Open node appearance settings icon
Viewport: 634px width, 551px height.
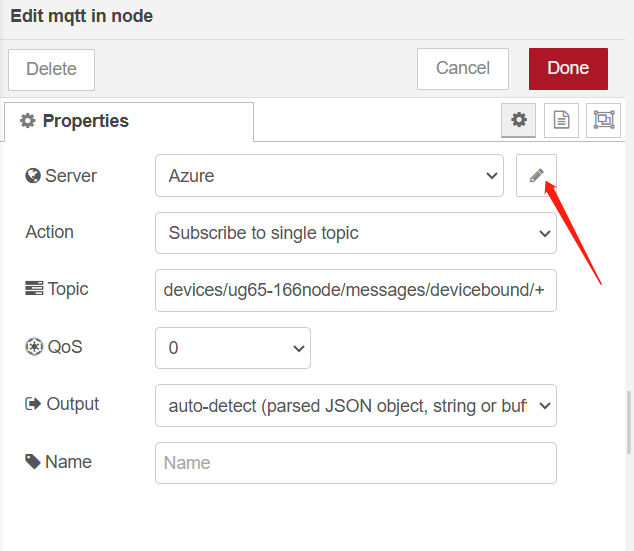(603, 120)
